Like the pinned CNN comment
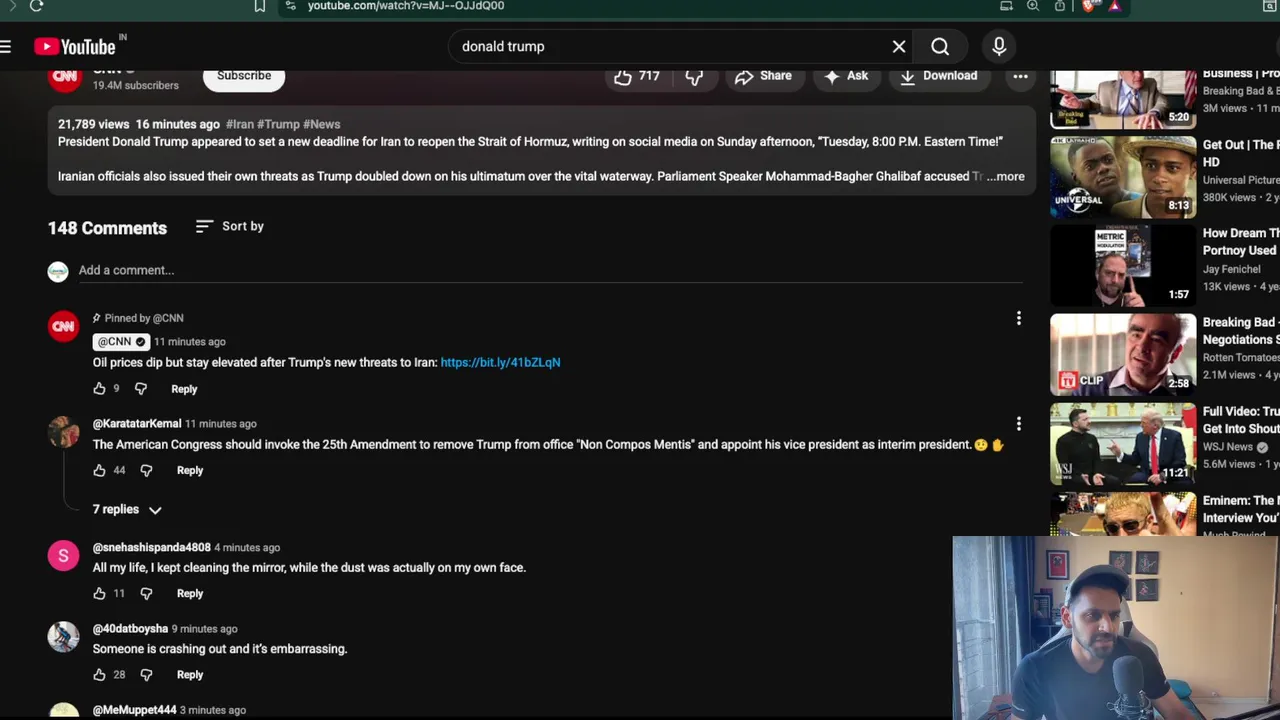 (99, 388)
